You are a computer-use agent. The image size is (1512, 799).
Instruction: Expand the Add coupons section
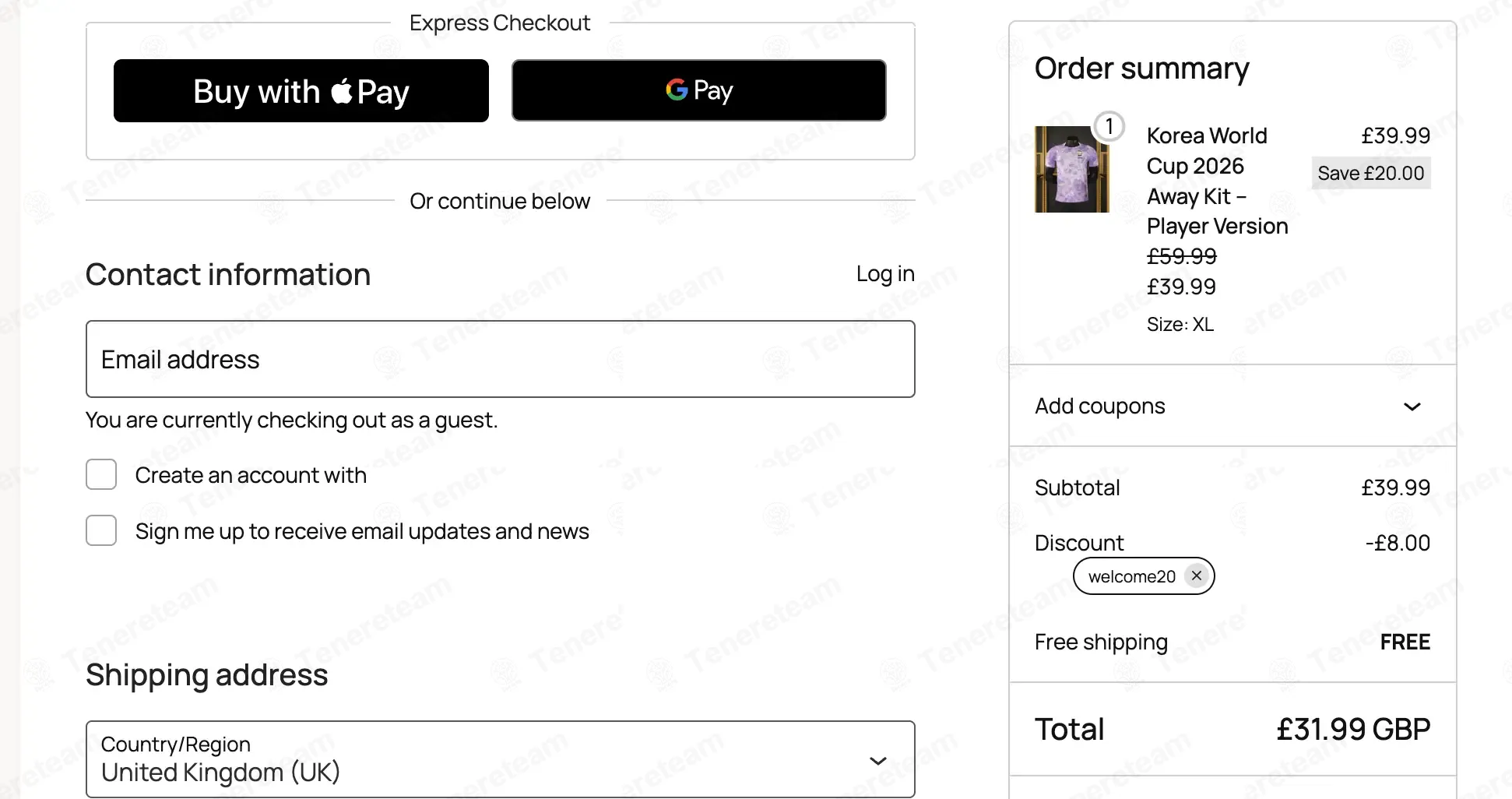tap(1232, 406)
